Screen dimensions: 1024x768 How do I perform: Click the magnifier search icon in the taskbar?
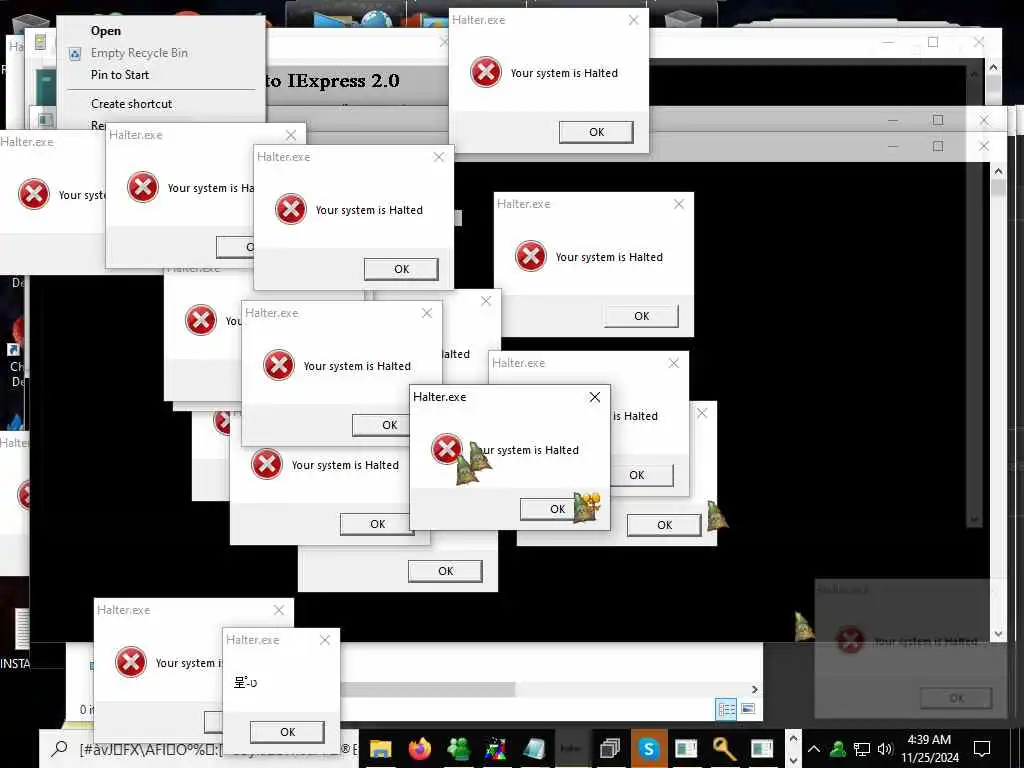[x=59, y=748]
